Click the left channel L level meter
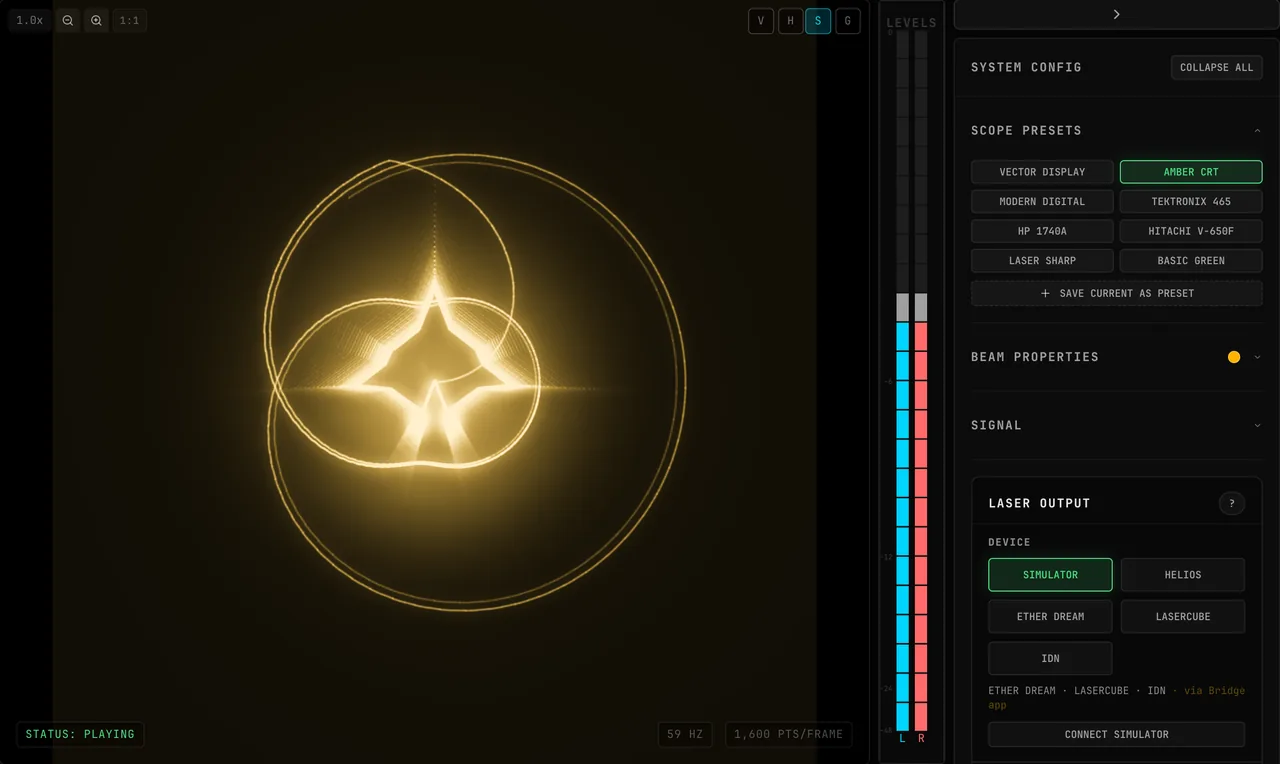 (x=902, y=381)
